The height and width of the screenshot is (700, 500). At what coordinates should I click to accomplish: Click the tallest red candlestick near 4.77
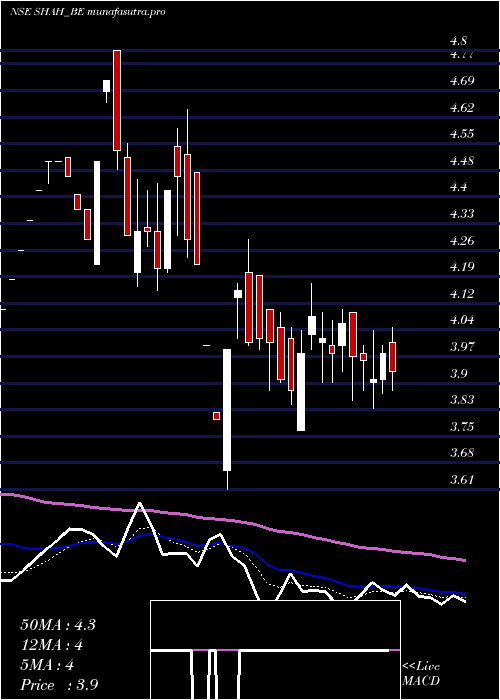117,100
